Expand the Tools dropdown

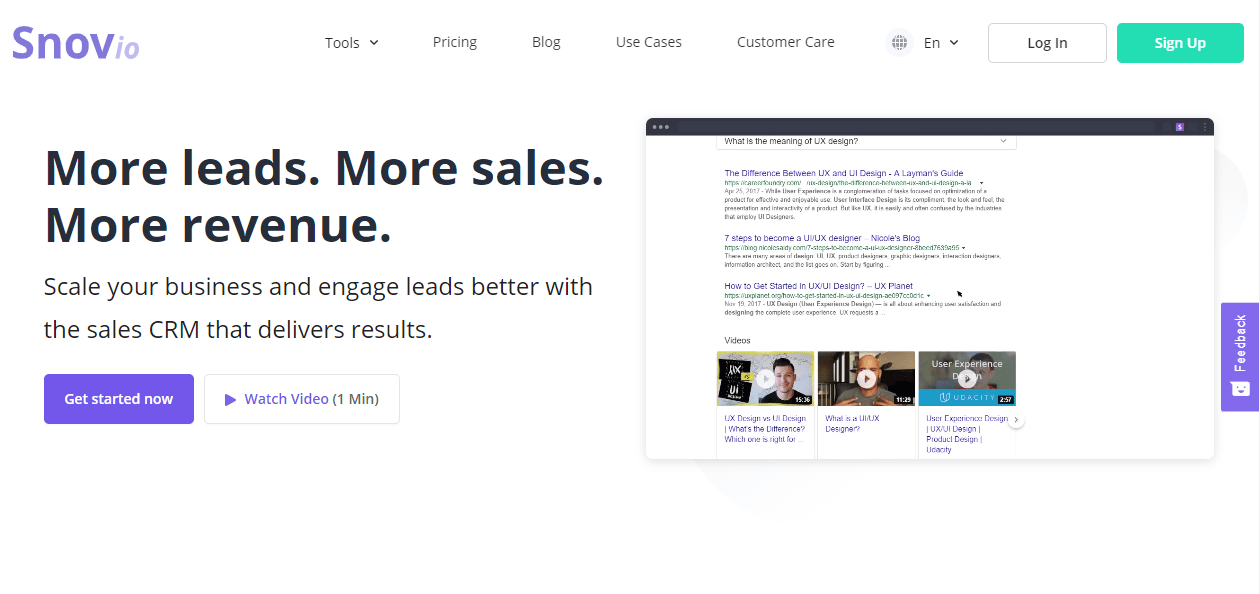[x=351, y=43]
